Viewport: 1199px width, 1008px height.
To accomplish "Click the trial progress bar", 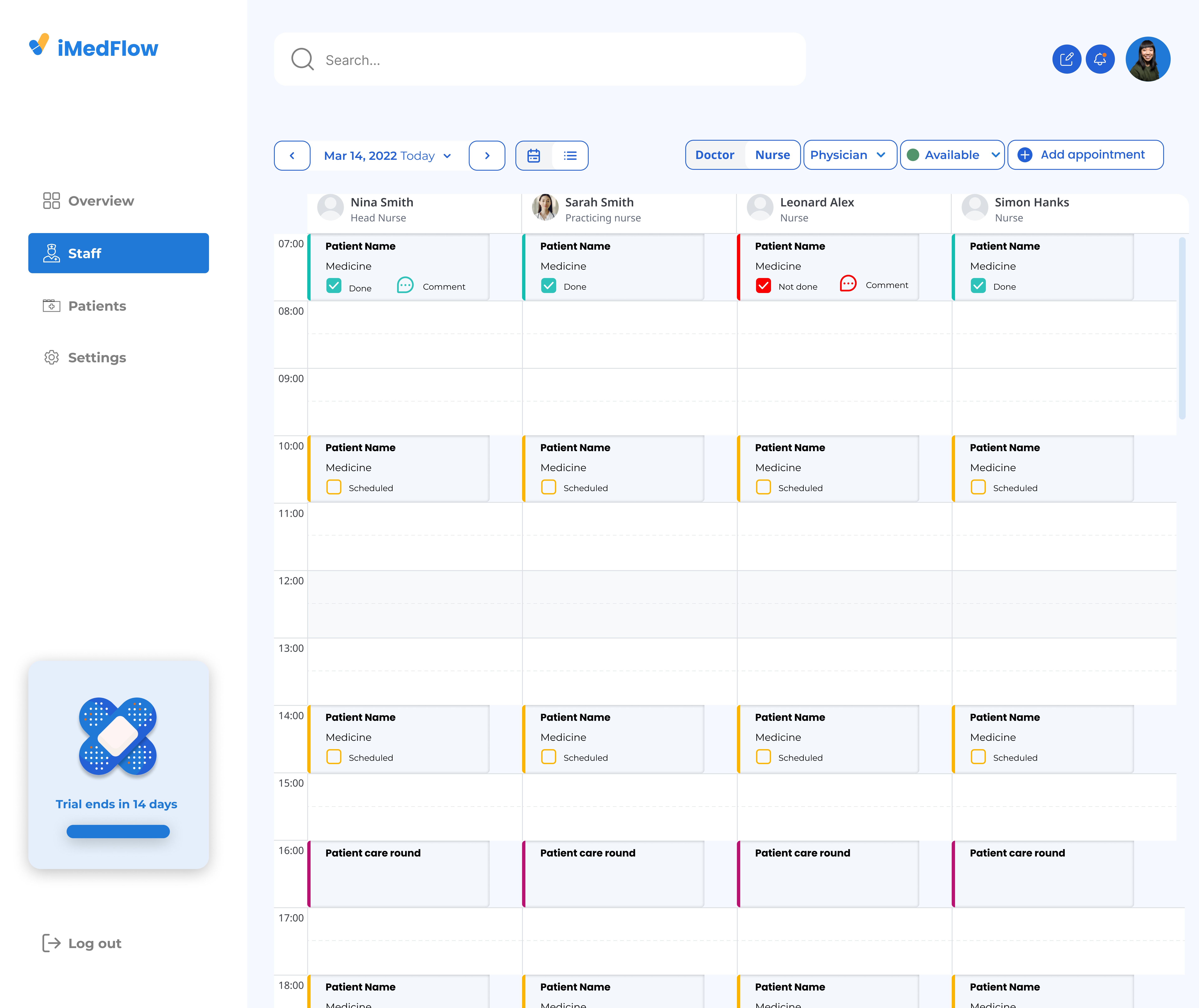I will tap(118, 831).
